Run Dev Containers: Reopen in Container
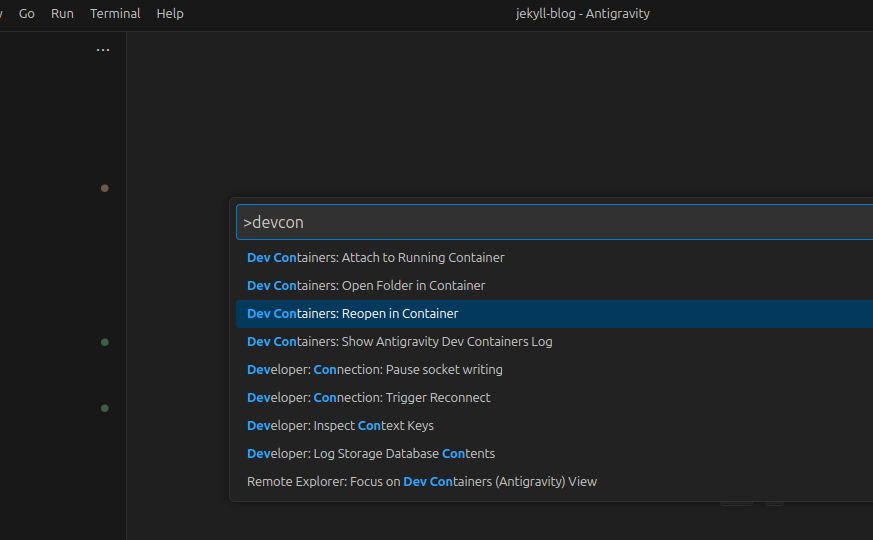Image resolution: width=873 pixels, height=540 pixels. click(353, 314)
